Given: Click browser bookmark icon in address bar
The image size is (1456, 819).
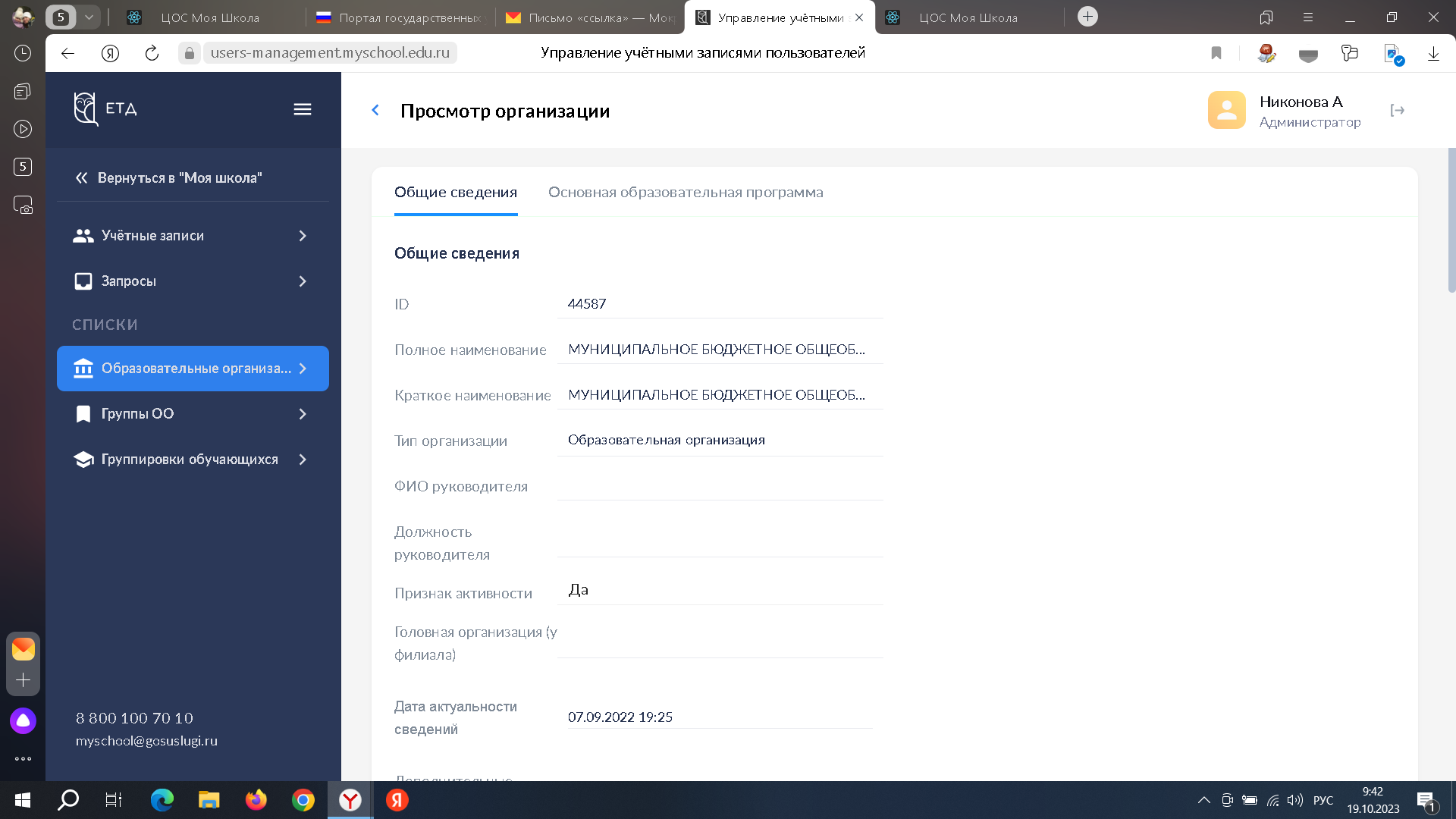Looking at the screenshot, I should point(1216,53).
